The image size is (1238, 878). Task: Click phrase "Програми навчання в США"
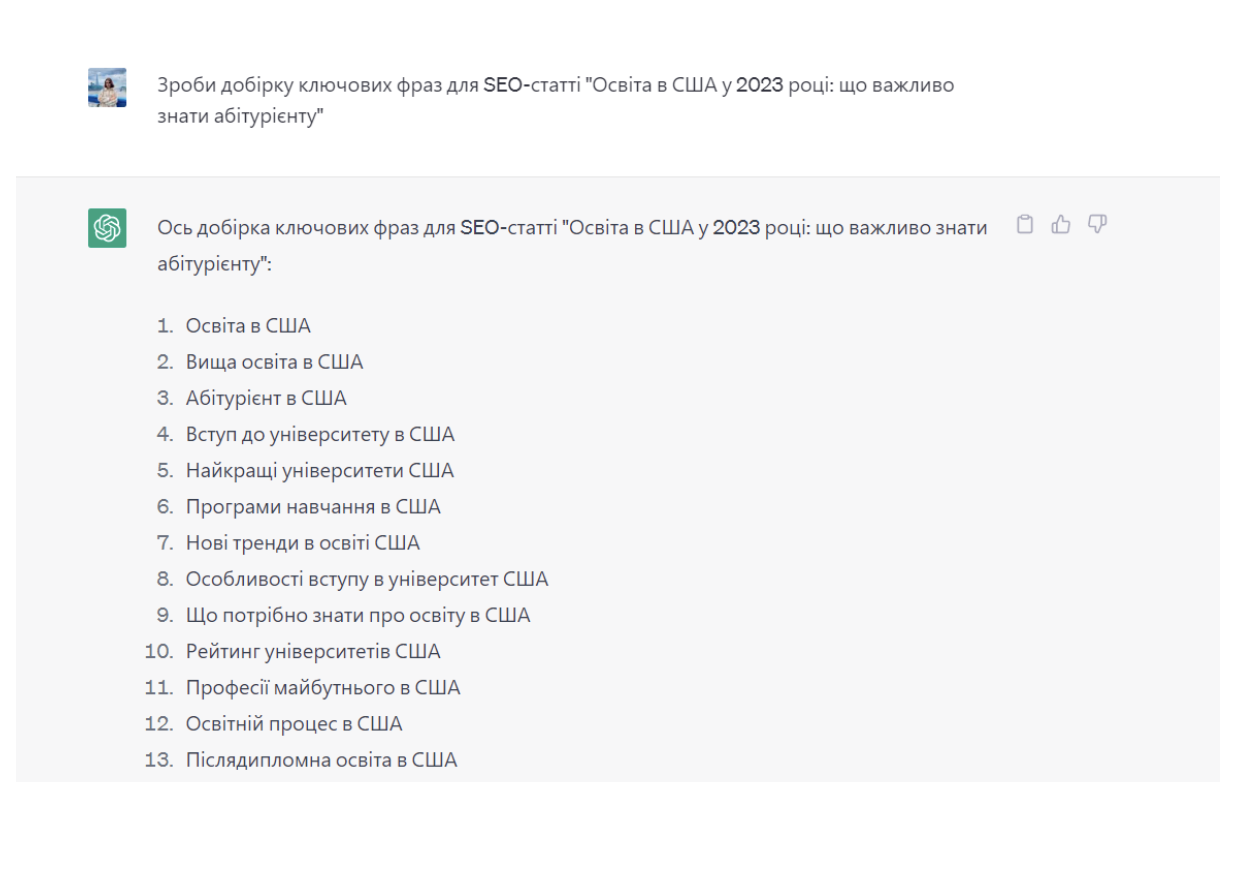click(313, 507)
